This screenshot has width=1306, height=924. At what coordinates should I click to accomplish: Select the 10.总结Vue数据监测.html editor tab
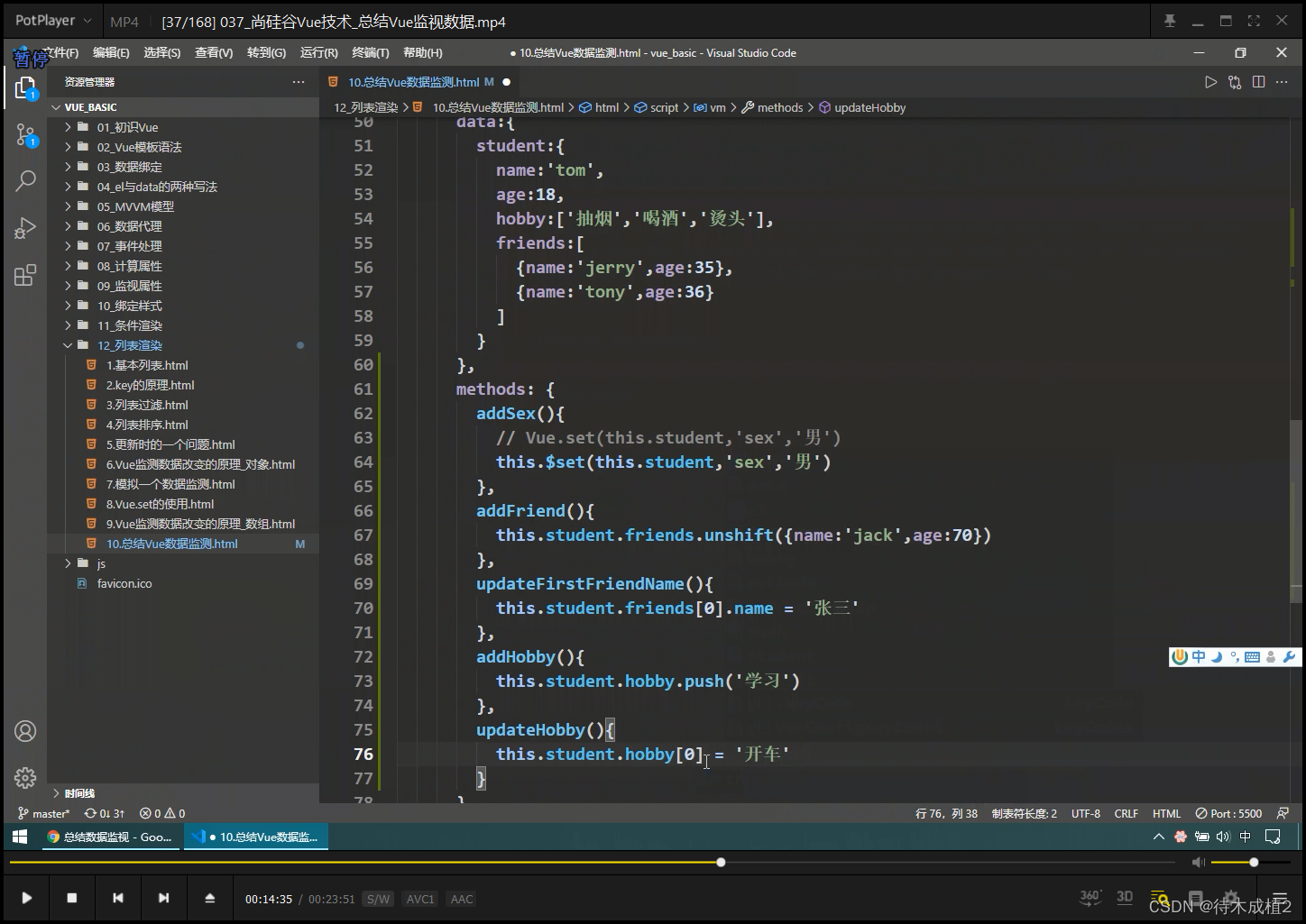click(421, 82)
